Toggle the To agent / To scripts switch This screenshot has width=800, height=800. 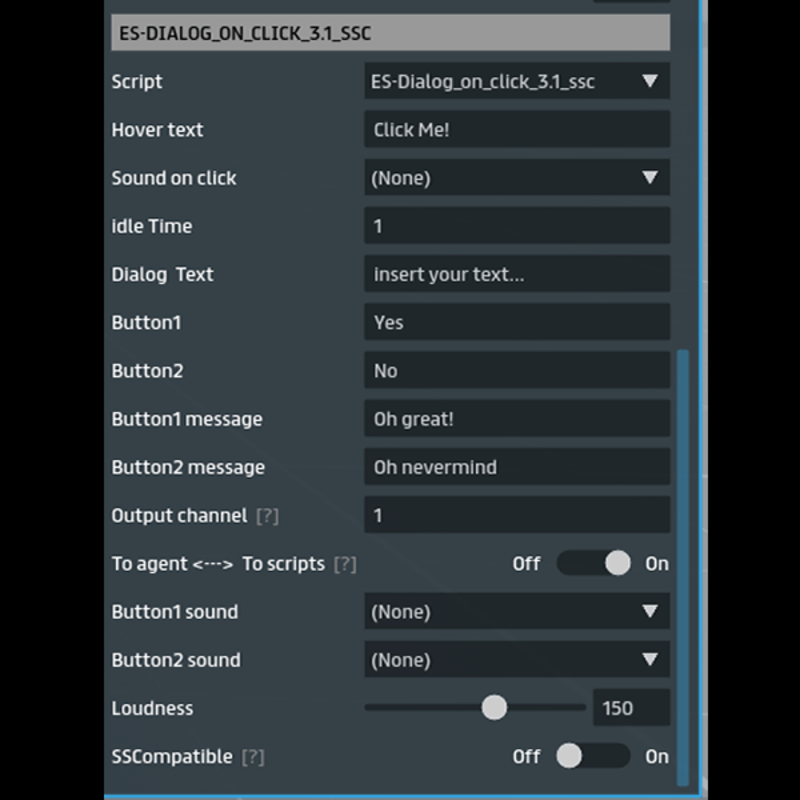(x=594, y=564)
